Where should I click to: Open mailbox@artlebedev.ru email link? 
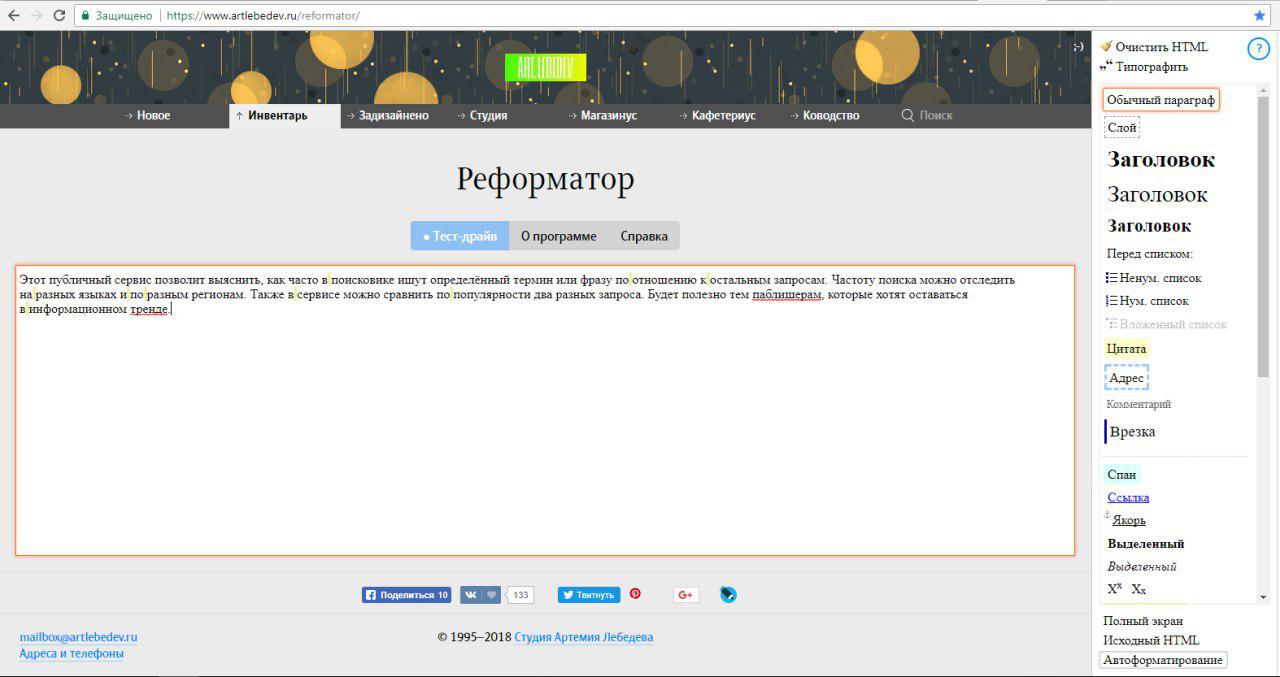tap(78, 637)
